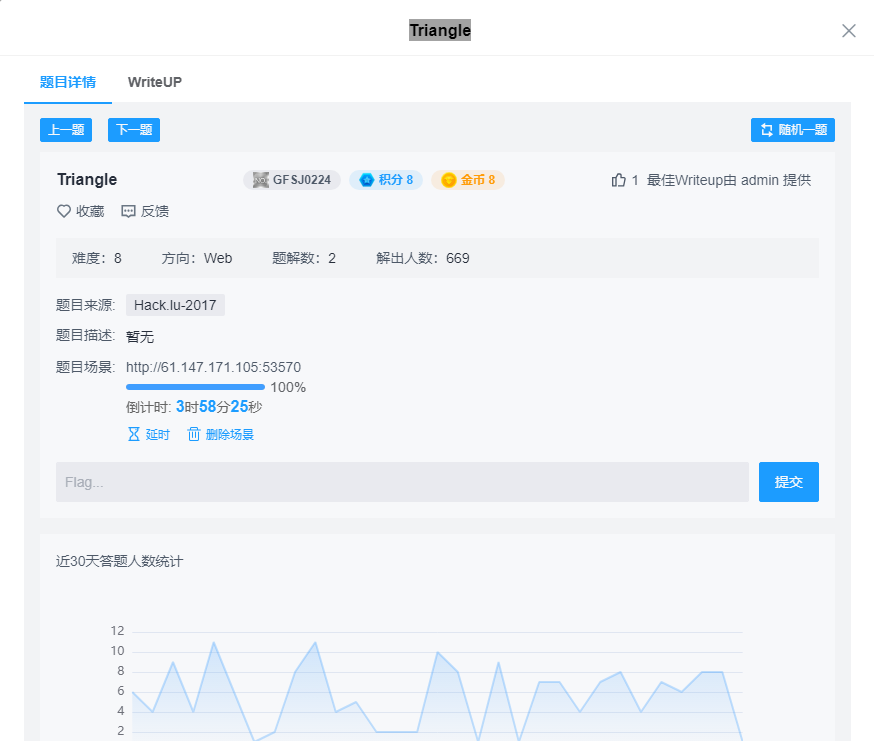Open the scene URL http://61.147.171.105:53570
This screenshot has width=874, height=741.
click(213, 367)
